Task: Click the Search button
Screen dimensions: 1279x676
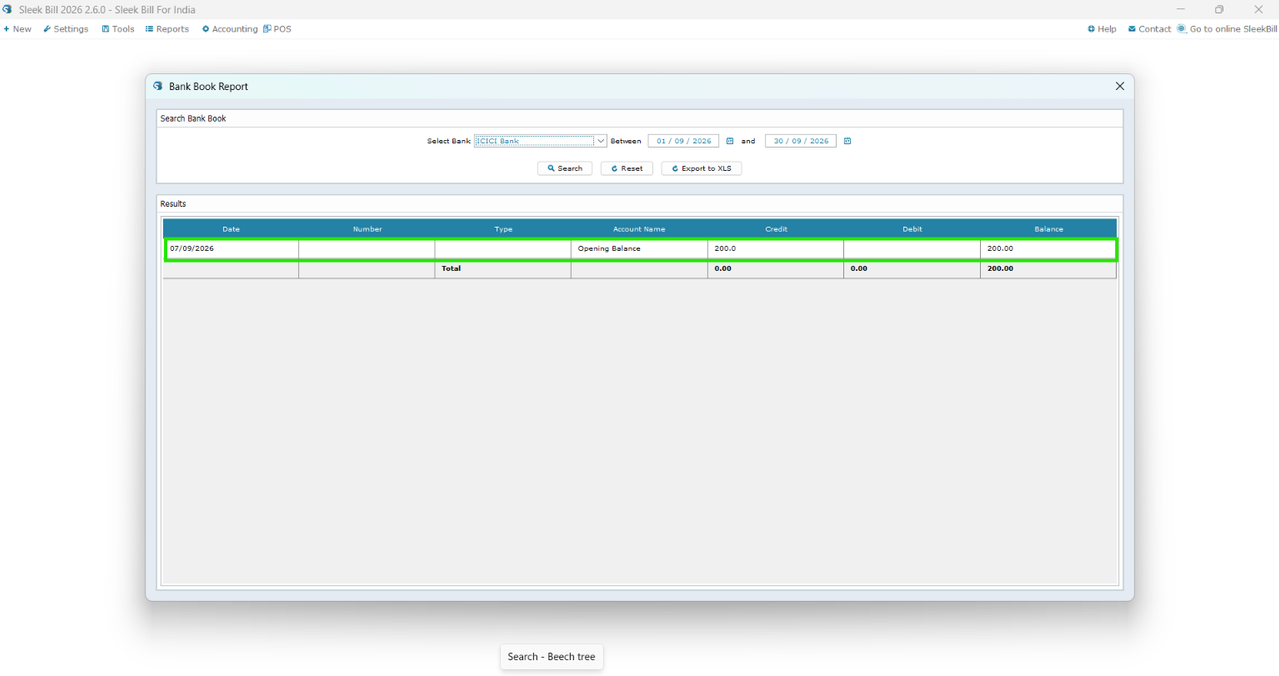Action: [565, 169]
